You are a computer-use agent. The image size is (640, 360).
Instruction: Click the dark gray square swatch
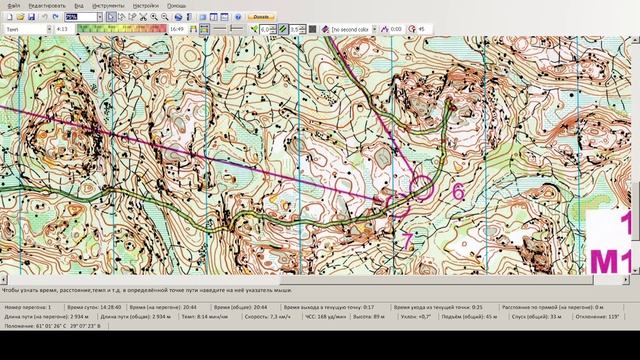(312, 29)
